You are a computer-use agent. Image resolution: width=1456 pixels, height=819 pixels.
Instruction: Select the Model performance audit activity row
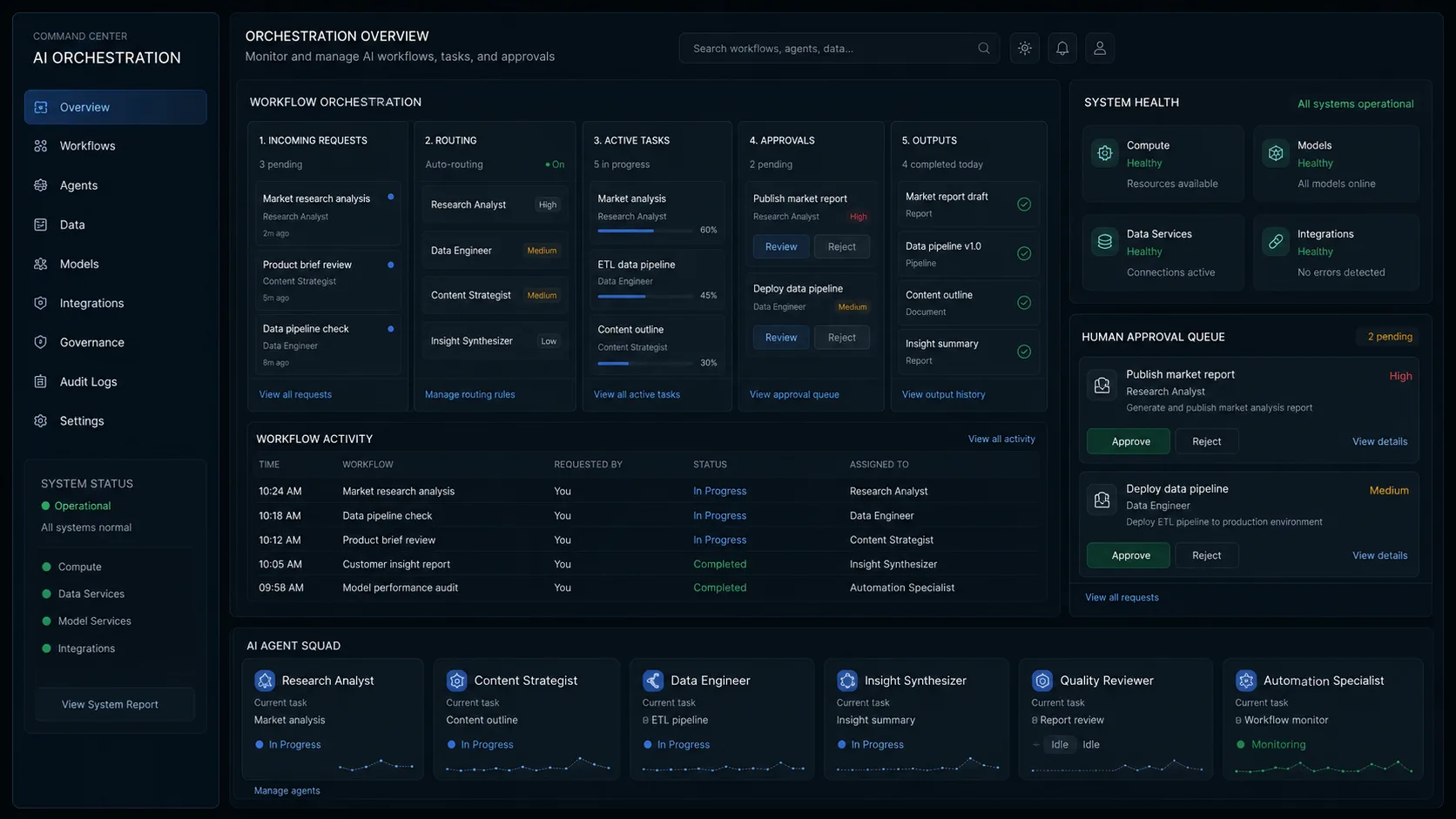(646, 587)
